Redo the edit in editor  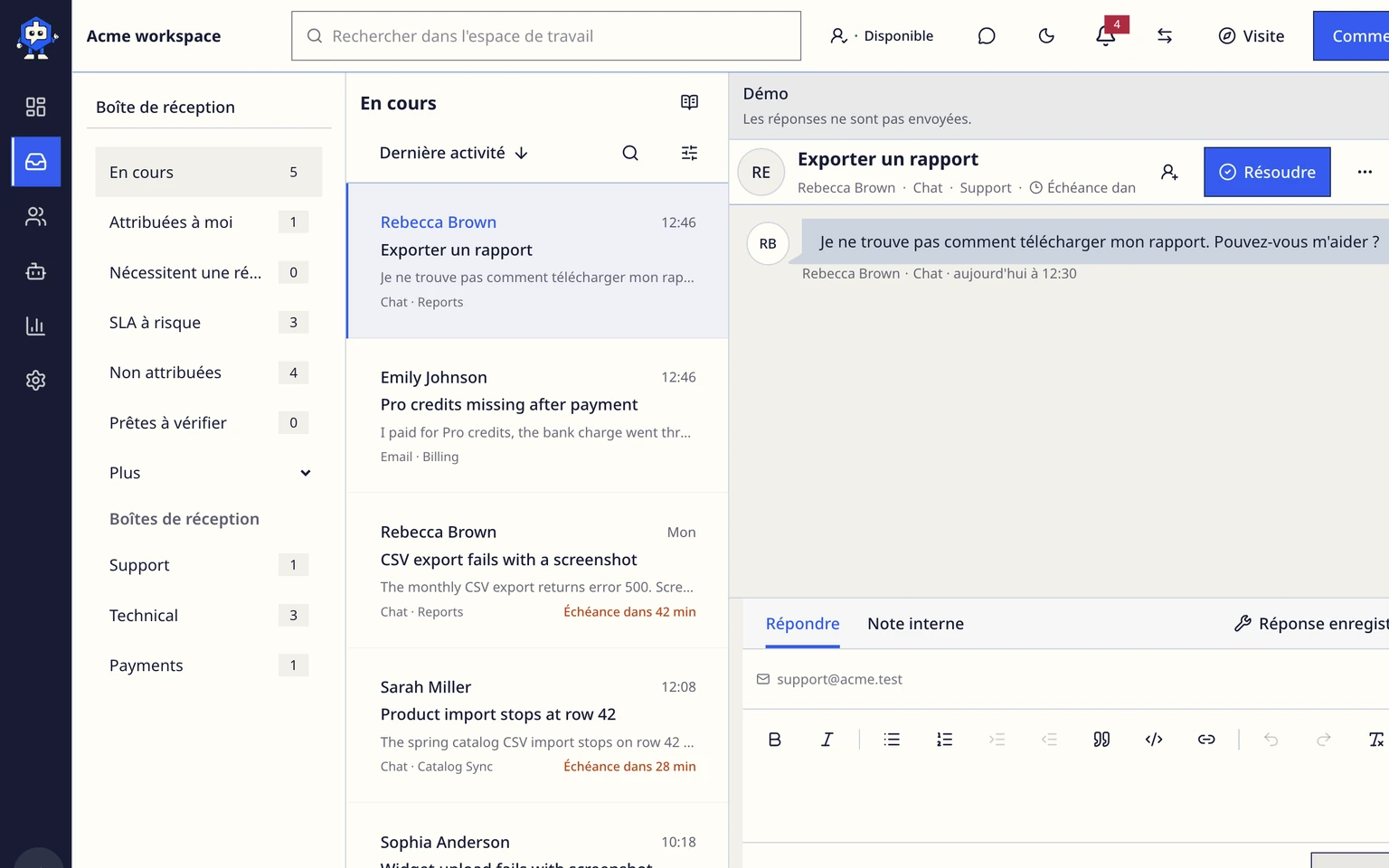coord(1324,740)
